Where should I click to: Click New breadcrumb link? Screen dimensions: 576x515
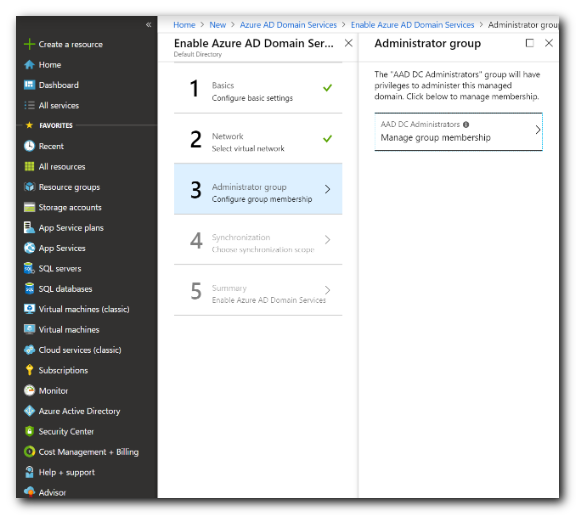(x=217, y=25)
